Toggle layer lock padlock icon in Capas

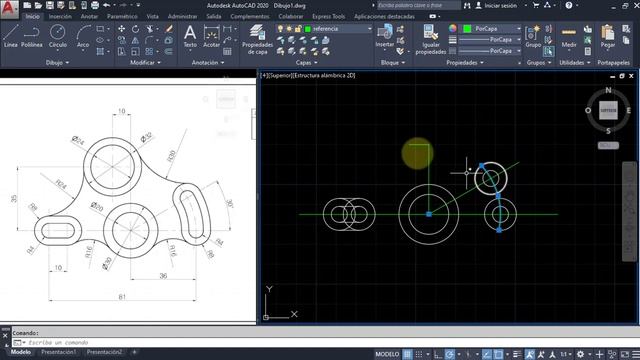point(298,29)
